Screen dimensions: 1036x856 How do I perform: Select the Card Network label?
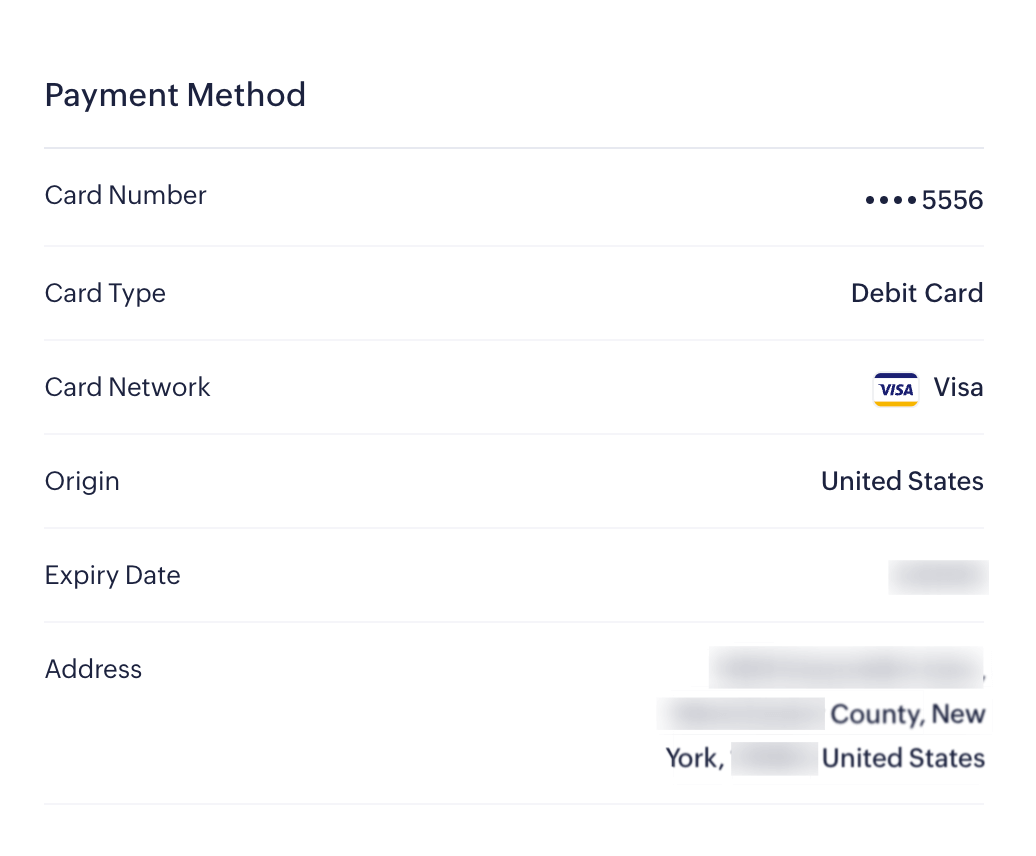127,387
